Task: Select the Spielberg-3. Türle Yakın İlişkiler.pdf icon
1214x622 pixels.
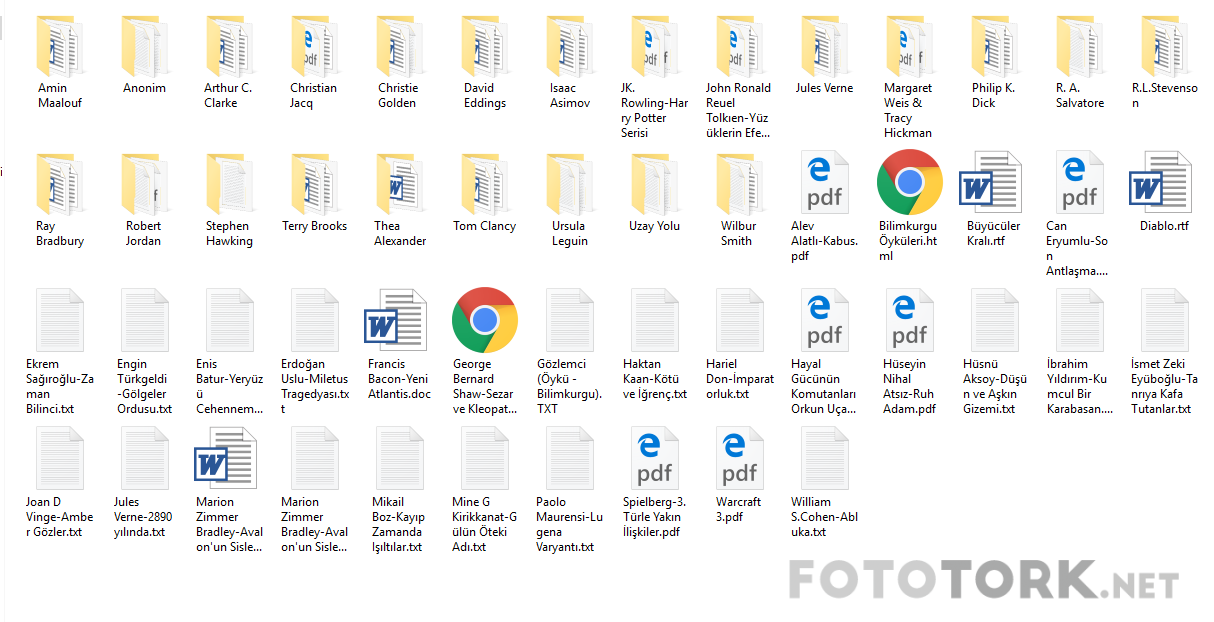Action: point(655,458)
